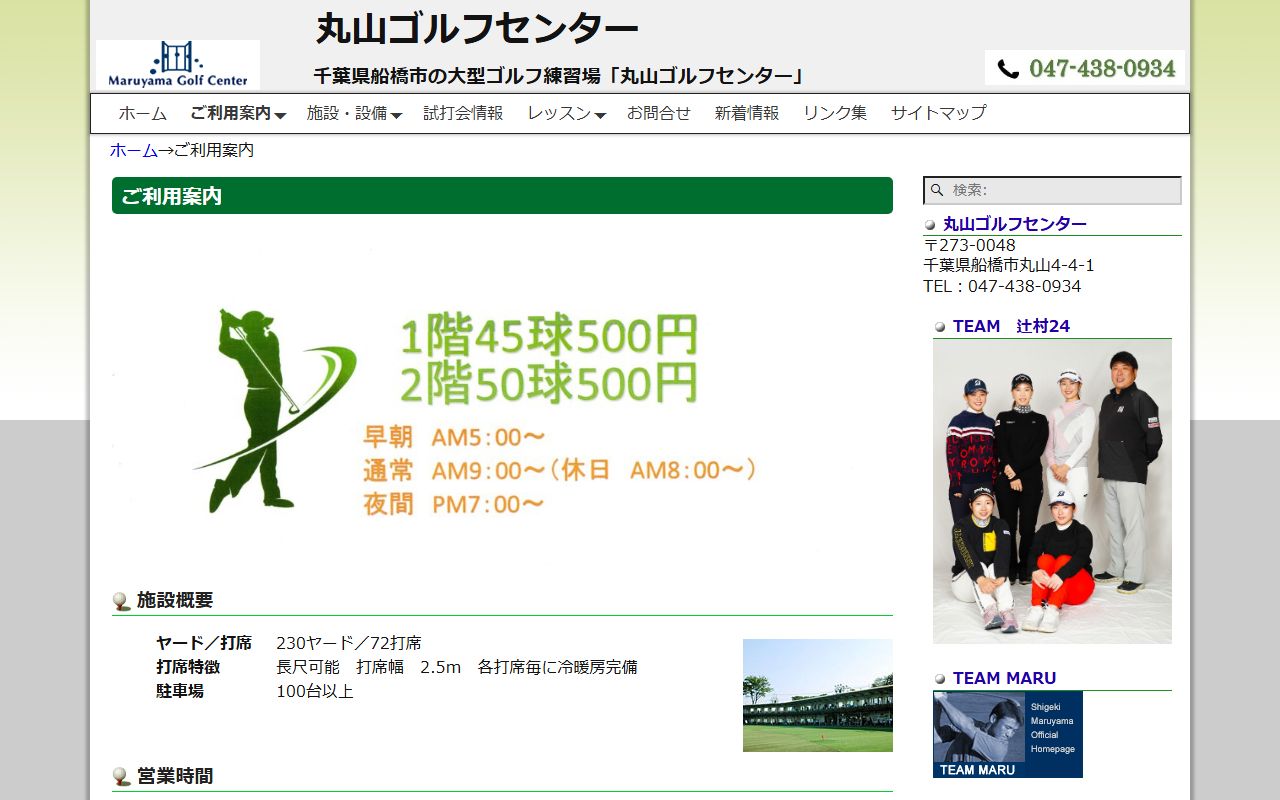Click the phone handset icon
1280x800 pixels.
pos(1008,69)
